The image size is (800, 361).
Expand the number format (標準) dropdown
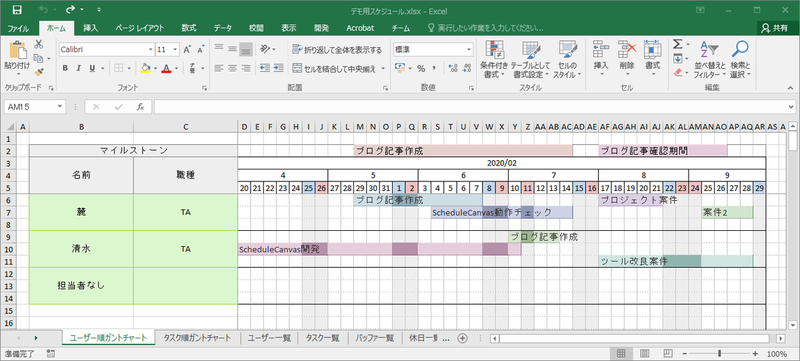pyautogui.click(x=469, y=50)
